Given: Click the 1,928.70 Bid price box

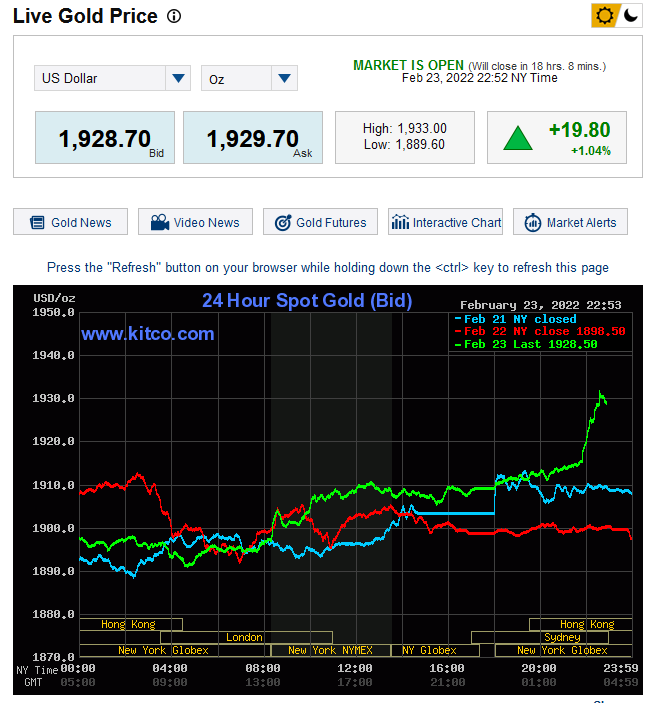Looking at the screenshot, I should tap(105, 138).
